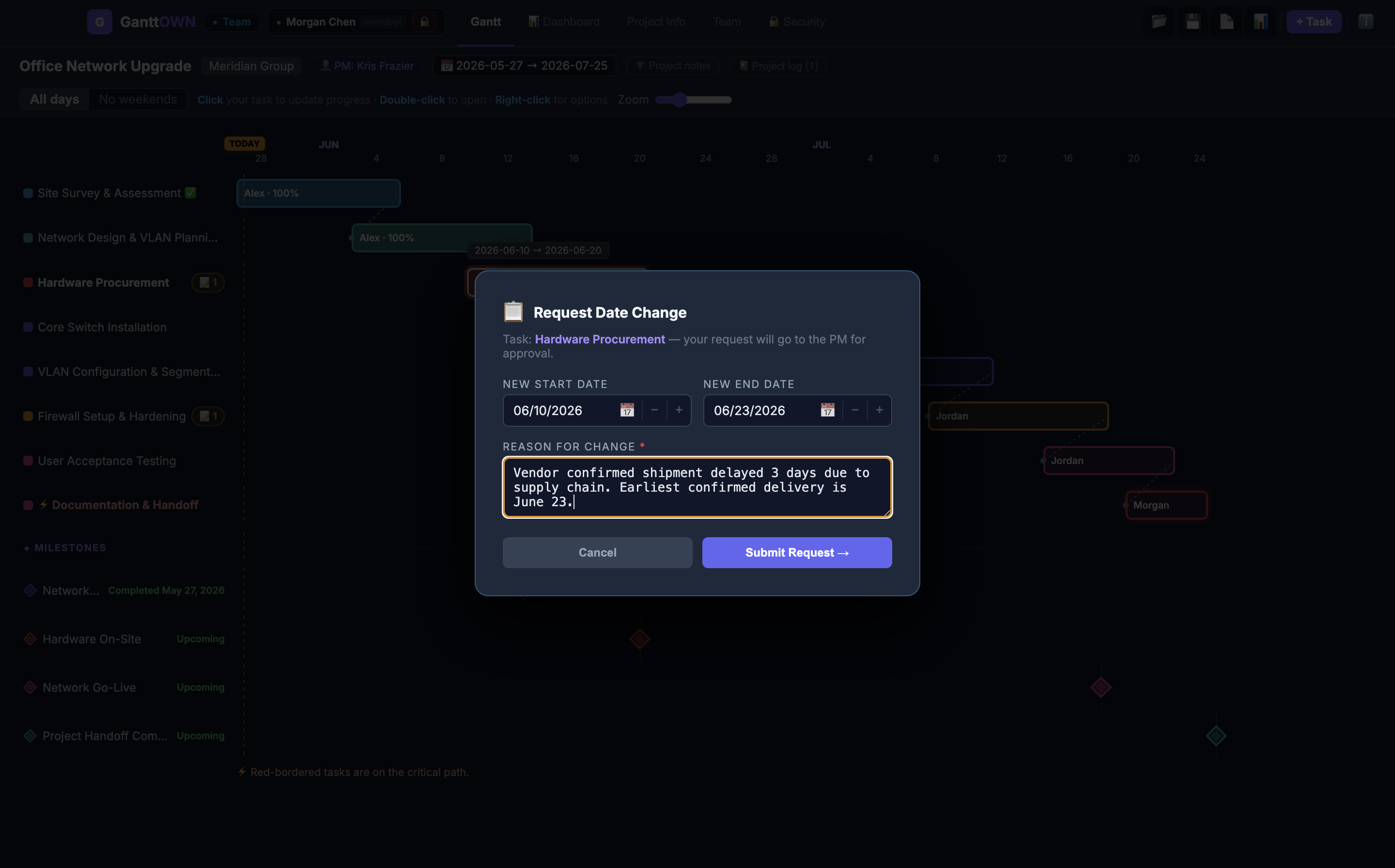Select Jordan's Firewall Setup bar
The height and width of the screenshot is (868, 1395).
pyautogui.click(x=1019, y=416)
